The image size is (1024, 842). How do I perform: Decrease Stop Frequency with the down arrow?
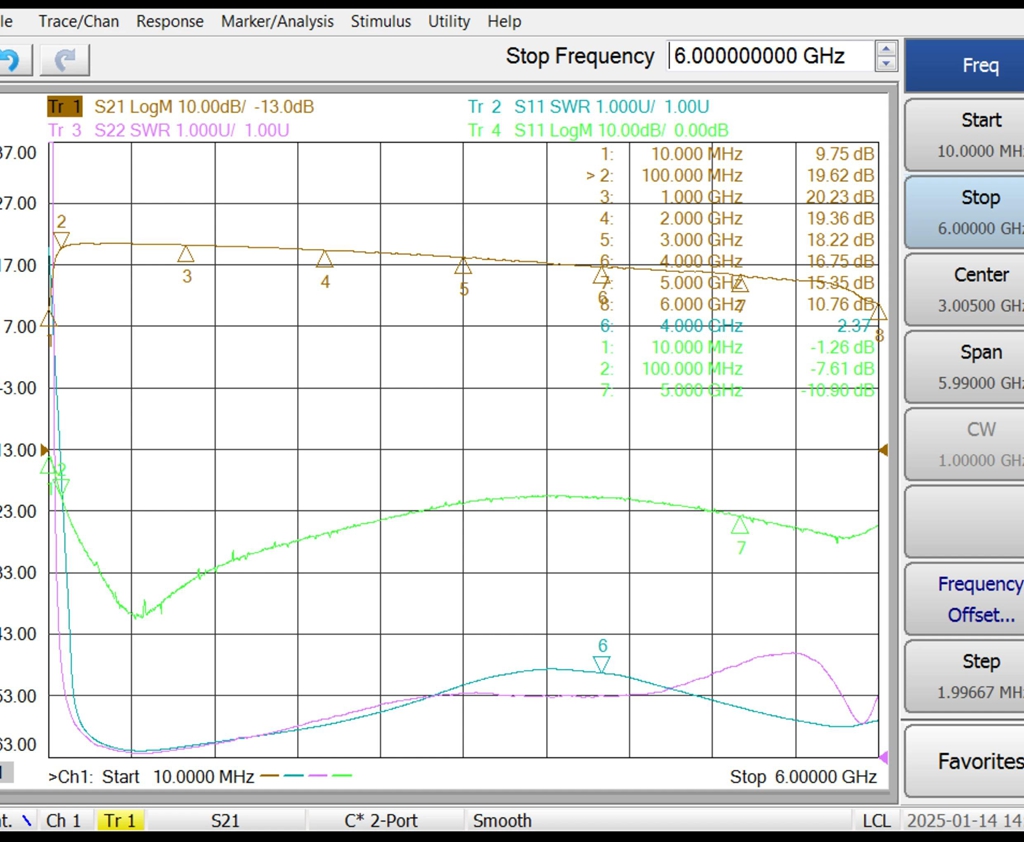(886, 64)
